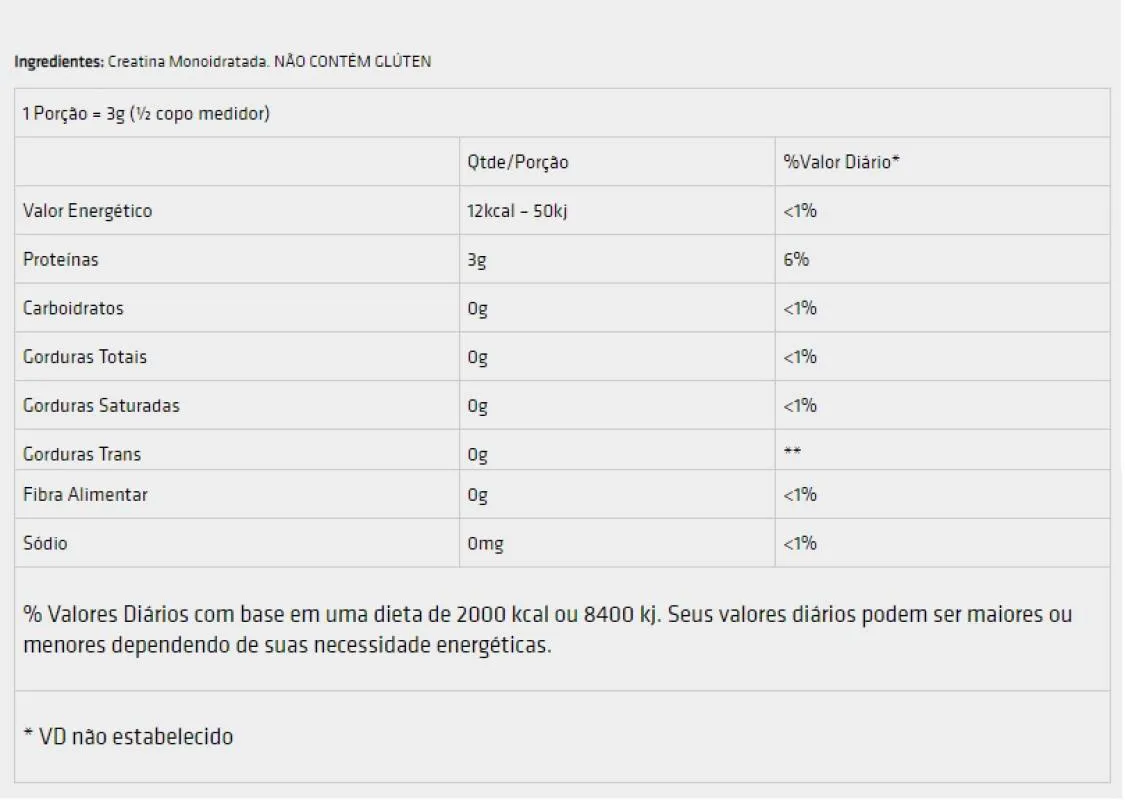1125x800 pixels.
Task: Click the Valores Diários footnote paragraph
Action: 547,630
